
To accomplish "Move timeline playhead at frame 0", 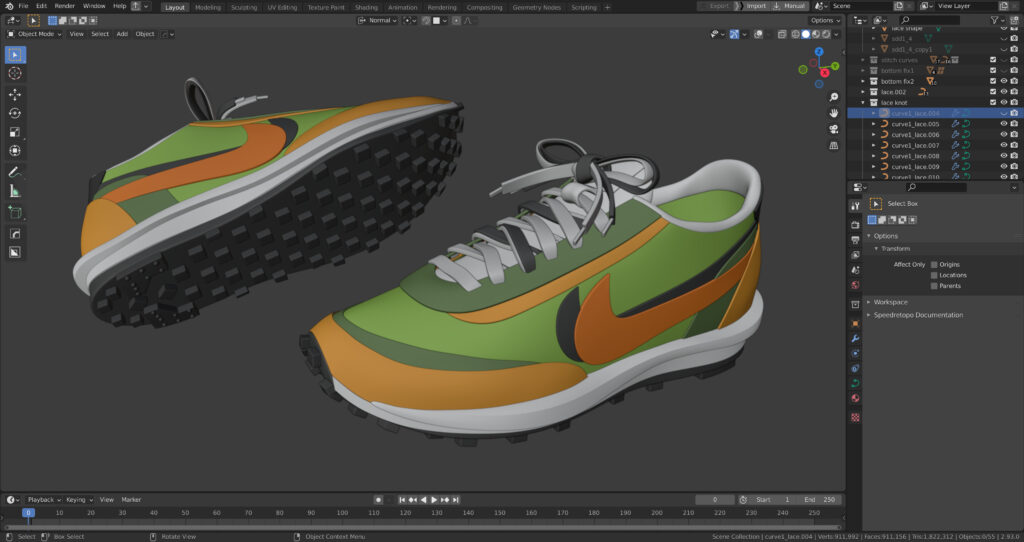I will click(x=28, y=513).
